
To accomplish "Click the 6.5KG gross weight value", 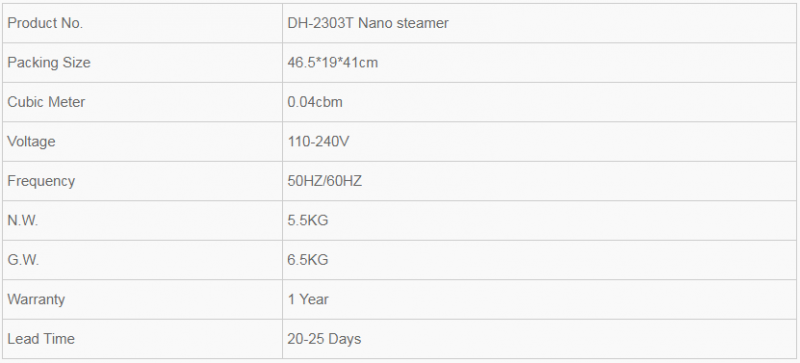I will (308, 260).
